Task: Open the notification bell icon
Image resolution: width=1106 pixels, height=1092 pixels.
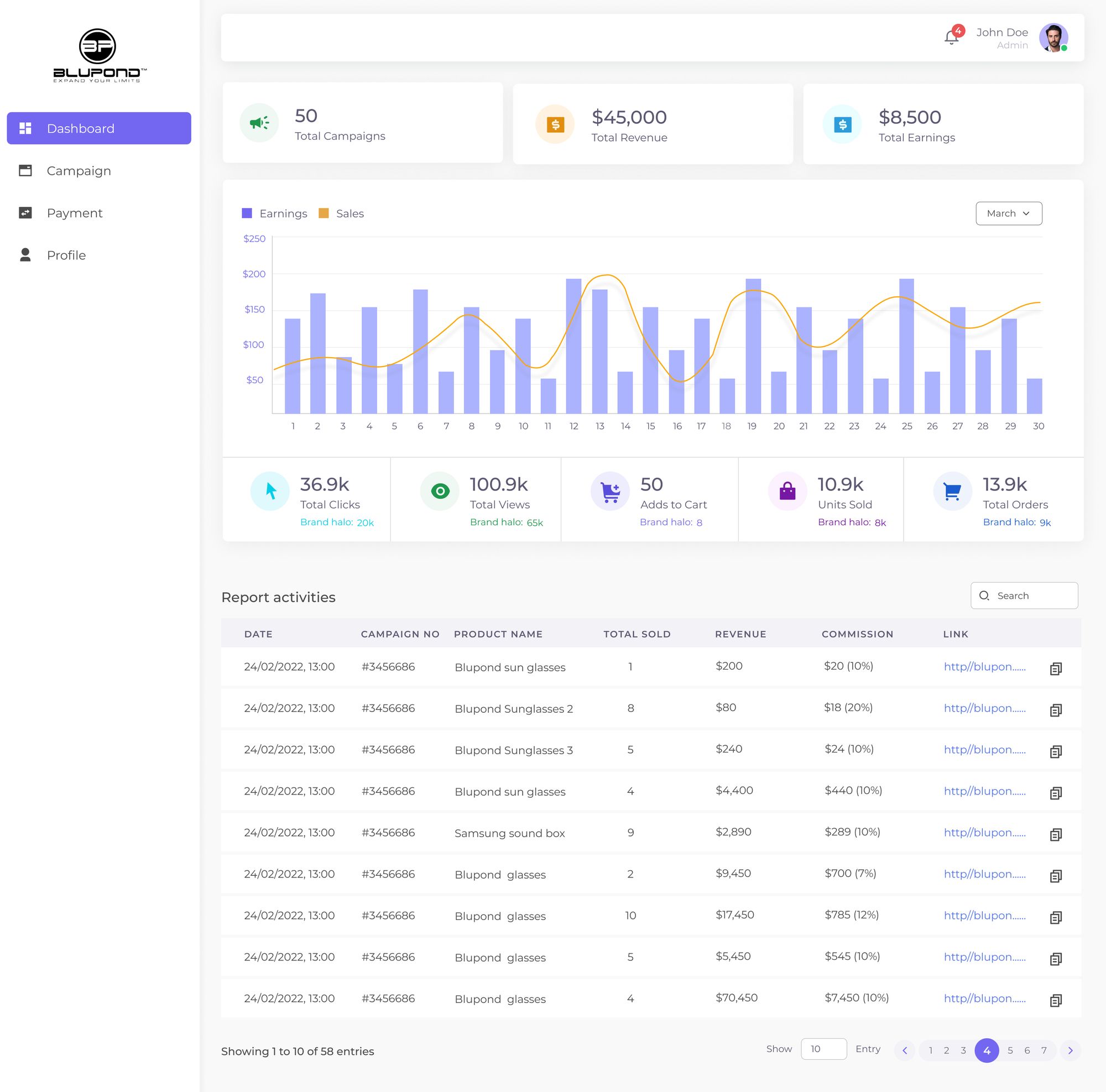Action: tap(951, 38)
